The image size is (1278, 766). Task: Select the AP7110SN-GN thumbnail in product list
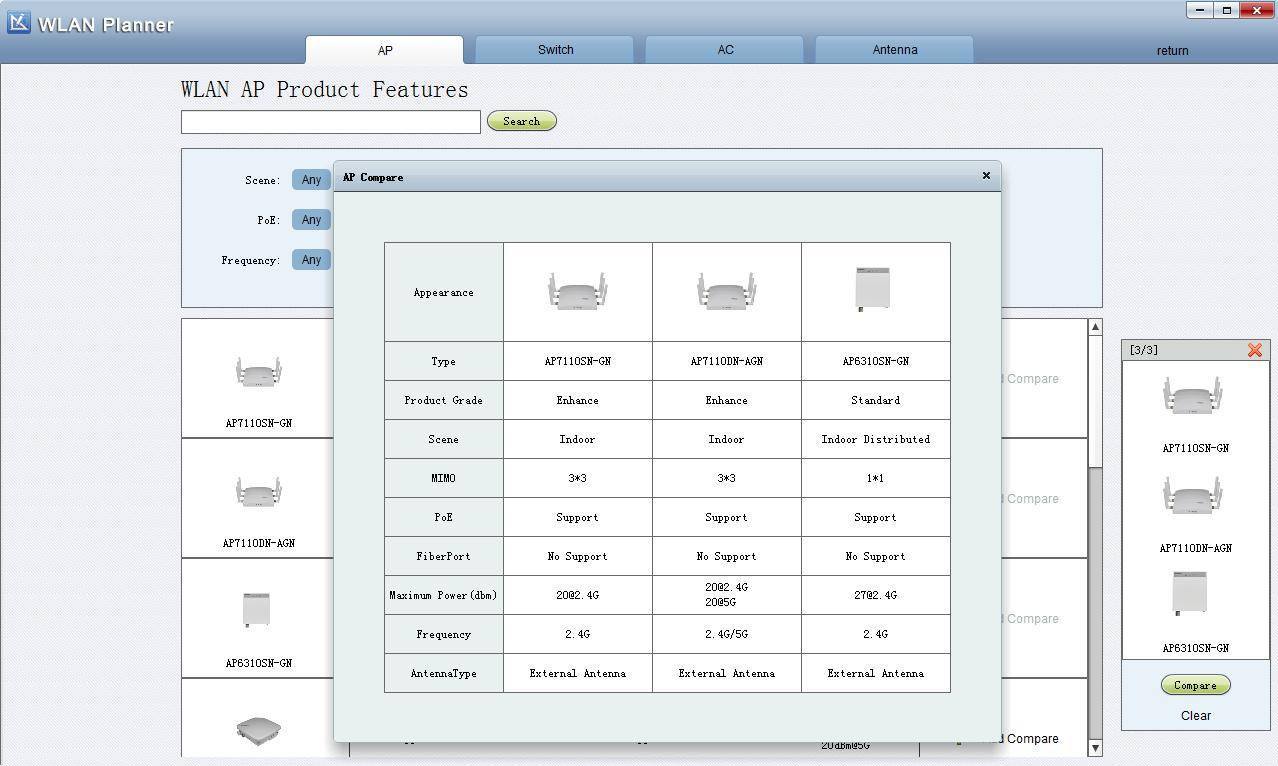pyautogui.click(x=258, y=372)
